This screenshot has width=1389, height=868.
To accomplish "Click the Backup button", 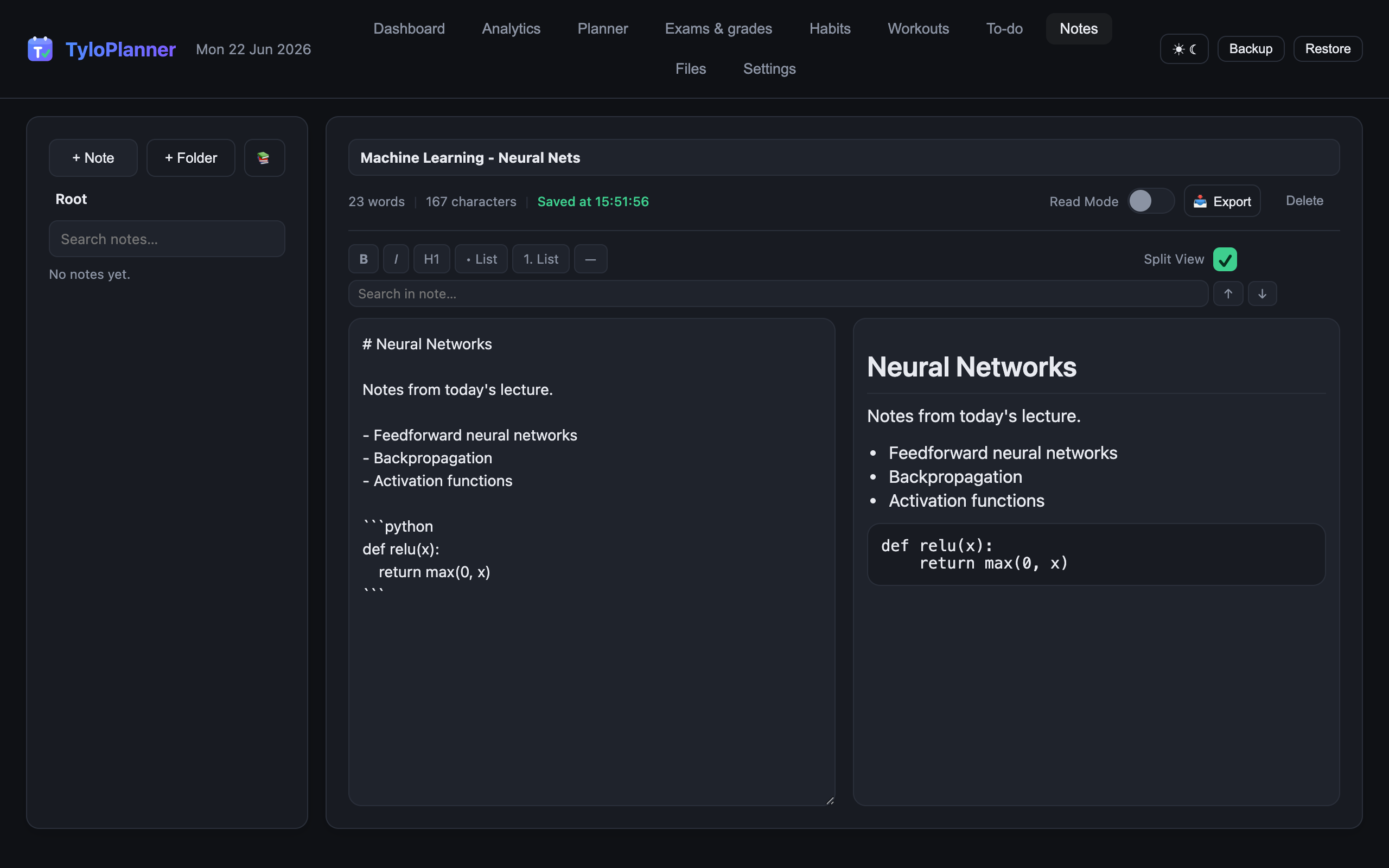I will pyautogui.click(x=1251, y=49).
